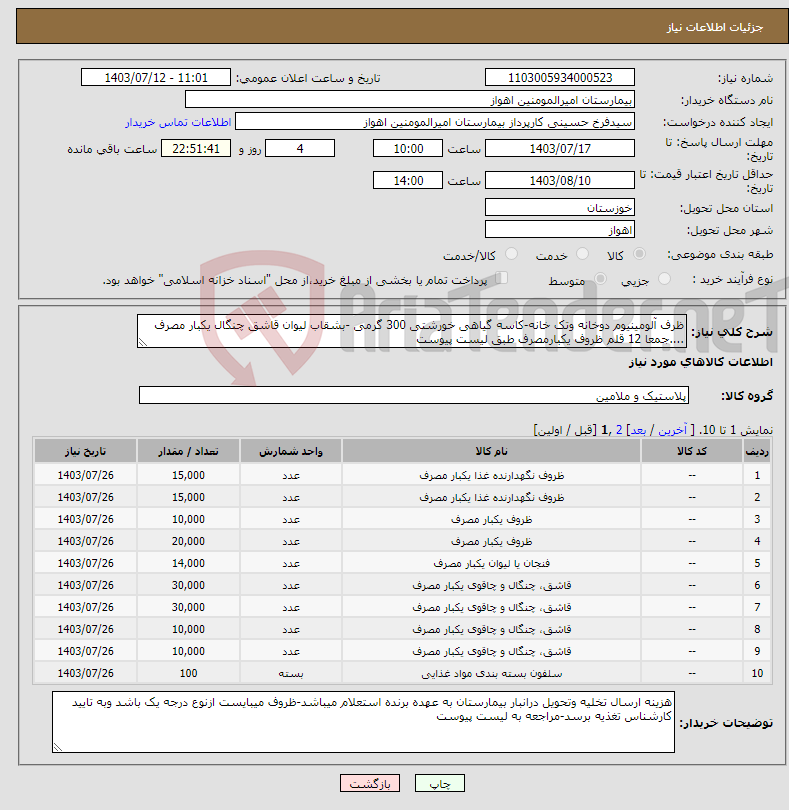Click the remaining time 22:51:41 field
Image resolution: width=789 pixels, height=810 pixels.
(x=196, y=149)
